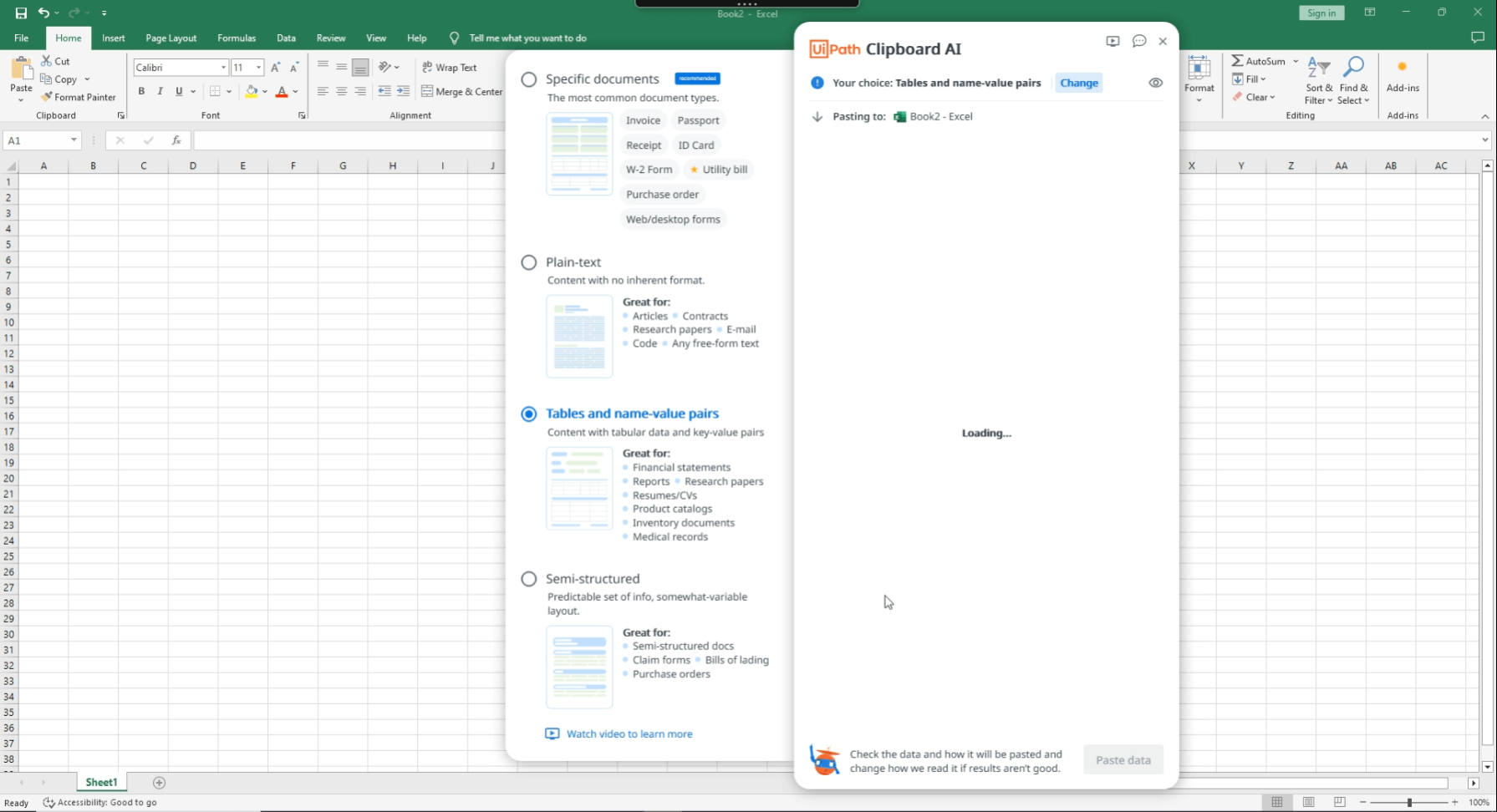This screenshot has height=812, width=1497.
Task: Select the Plain-text radio option
Action: (x=529, y=262)
